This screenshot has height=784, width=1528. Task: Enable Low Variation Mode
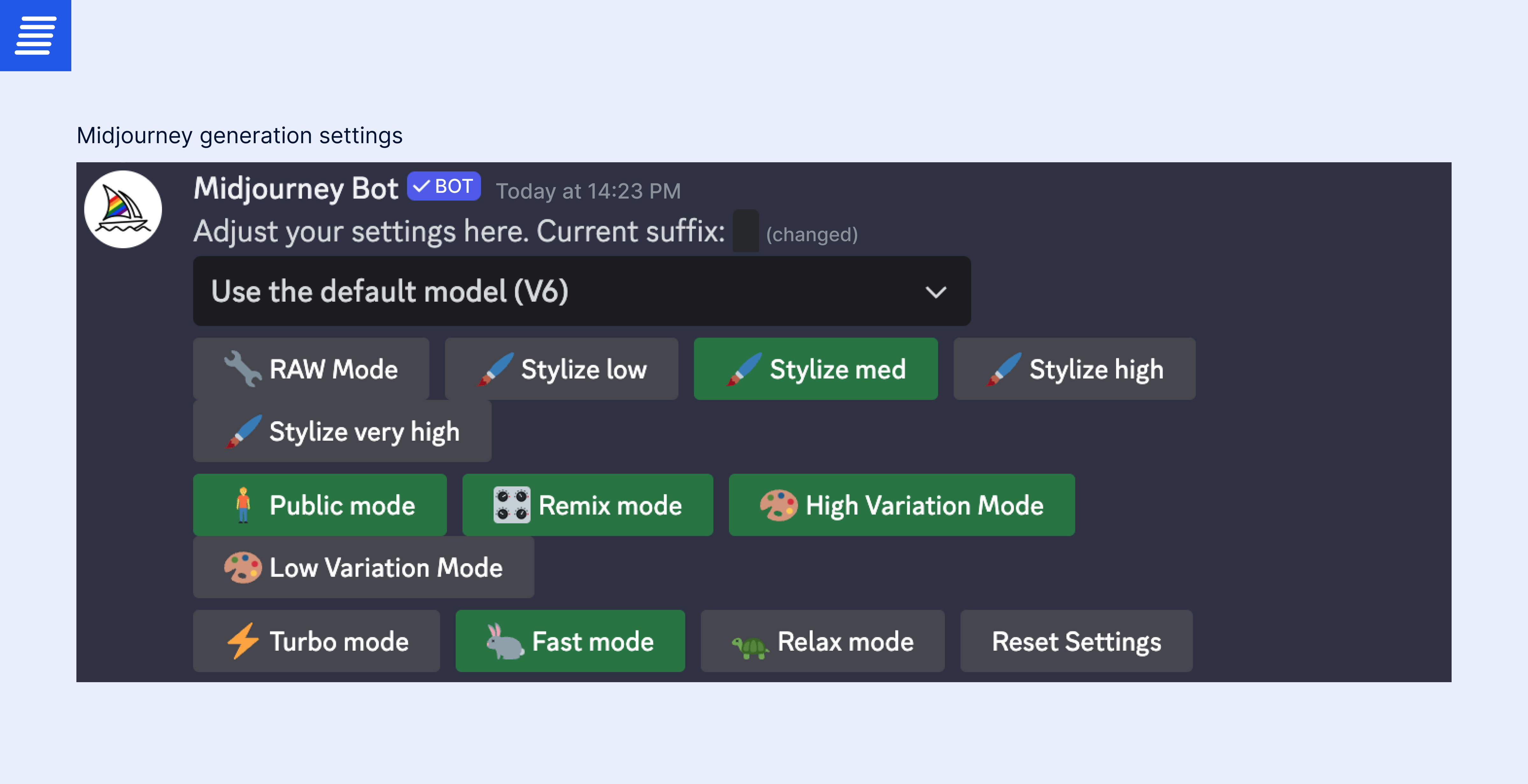pyautogui.click(x=363, y=568)
